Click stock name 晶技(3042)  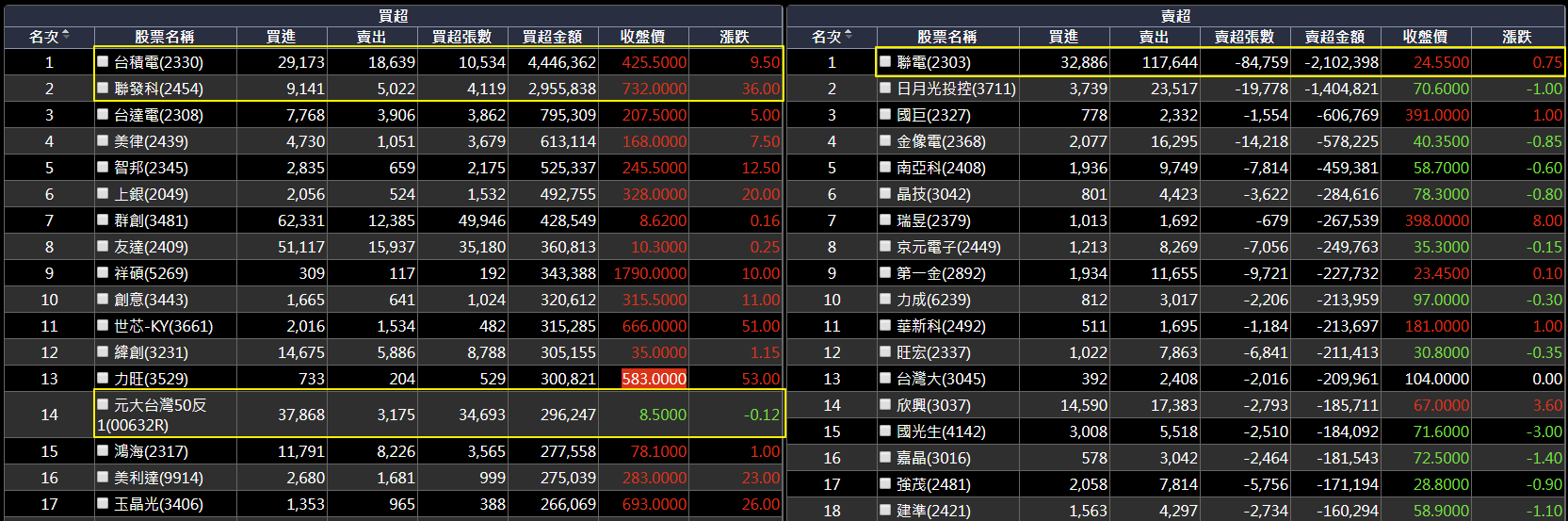pos(933,194)
